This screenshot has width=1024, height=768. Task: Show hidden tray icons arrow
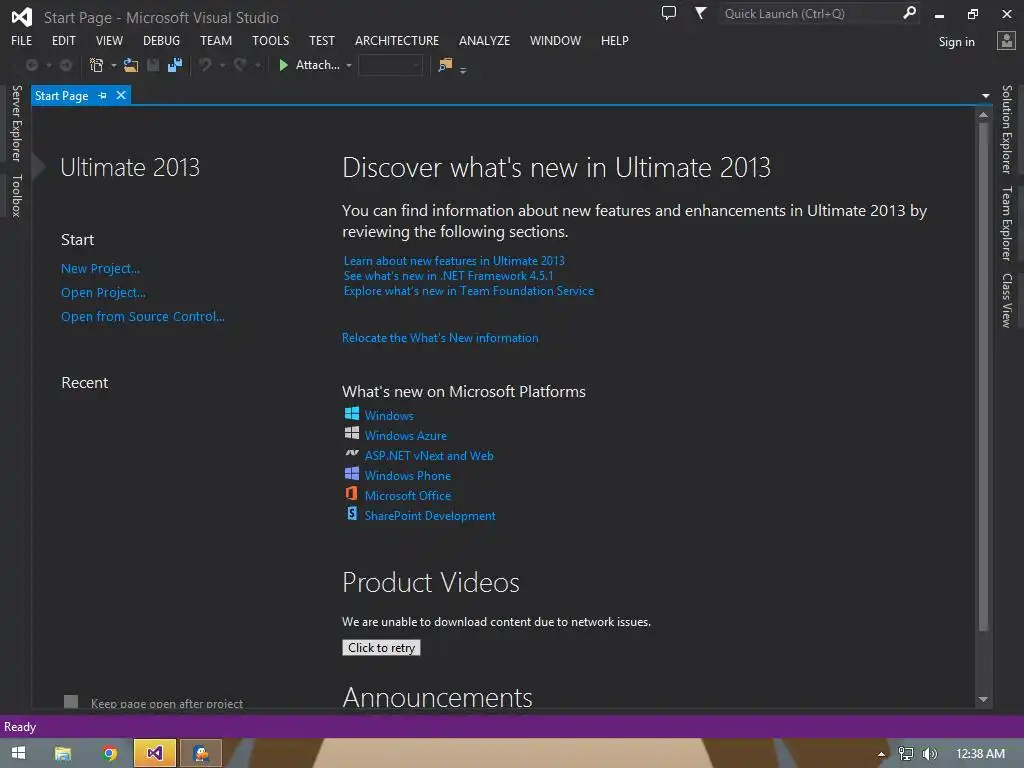click(882, 754)
